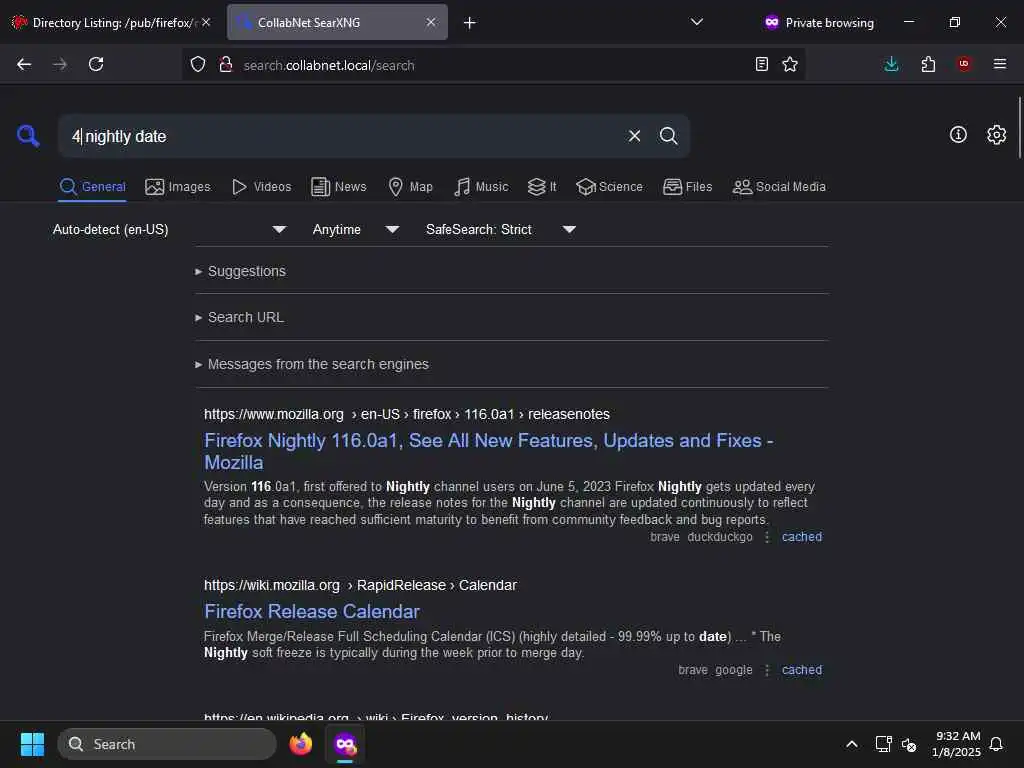The width and height of the screenshot is (1024, 768).
Task: Select the Images search category
Action: click(x=178, y=187)
